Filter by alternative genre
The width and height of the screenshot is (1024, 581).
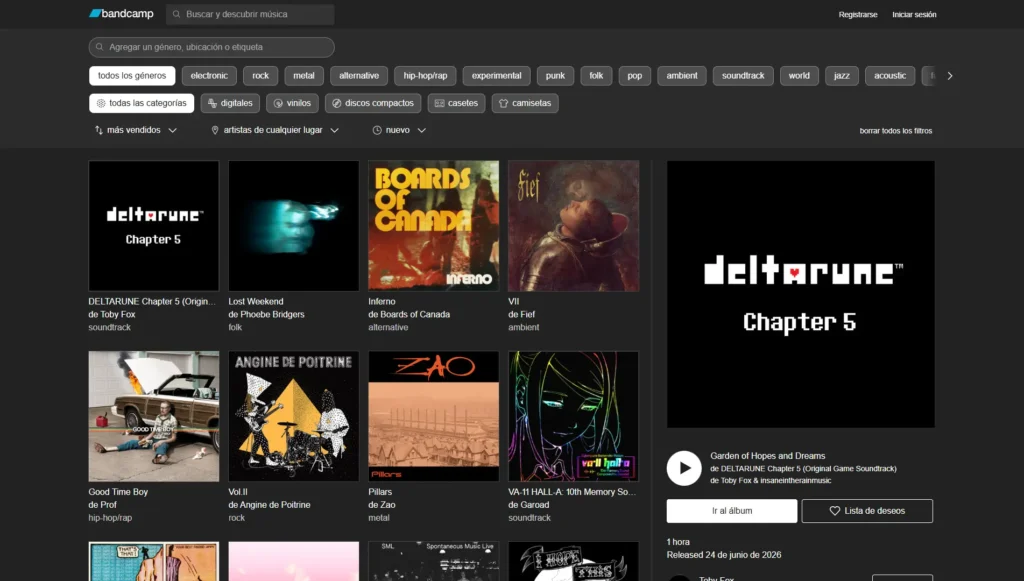coord(359,76)
